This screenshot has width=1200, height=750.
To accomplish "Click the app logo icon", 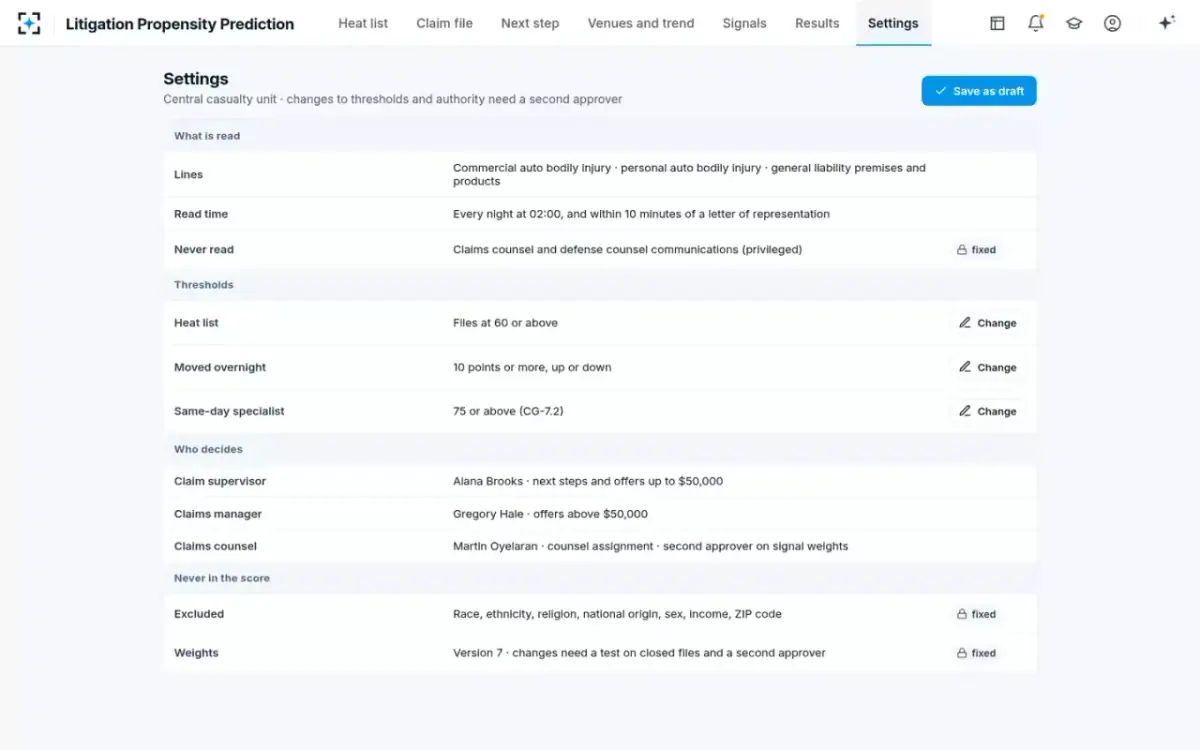I will [29, 23].
